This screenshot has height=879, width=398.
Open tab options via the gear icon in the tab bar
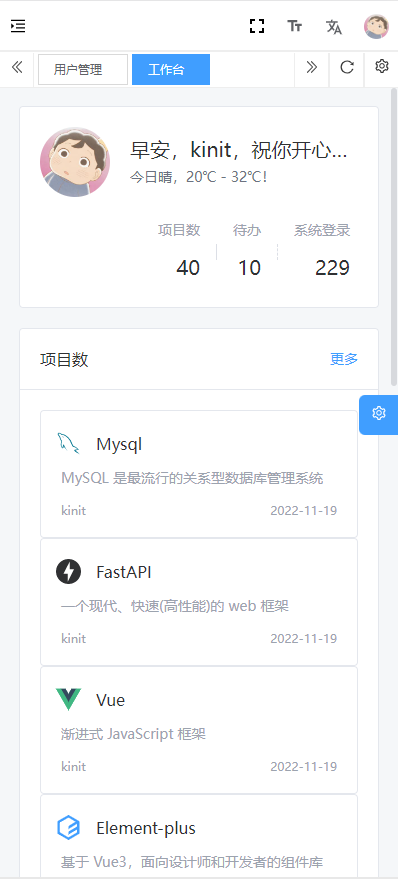[382, 67]
